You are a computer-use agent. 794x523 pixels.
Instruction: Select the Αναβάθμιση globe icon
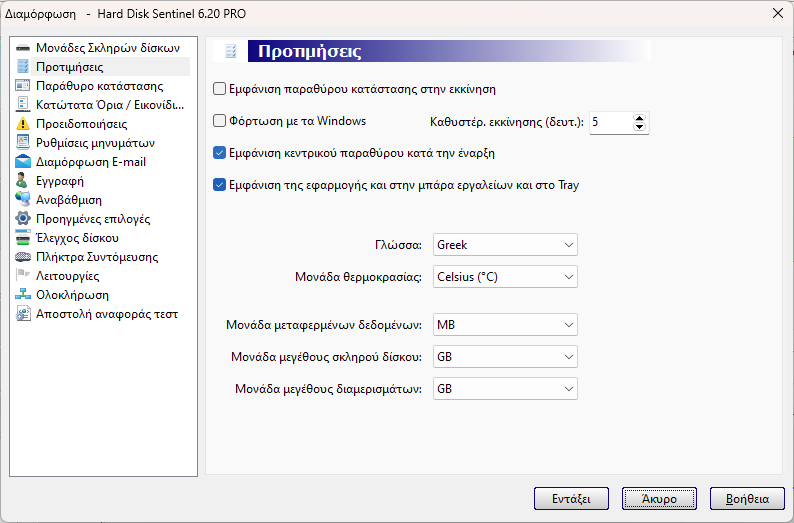pos(23,200)
